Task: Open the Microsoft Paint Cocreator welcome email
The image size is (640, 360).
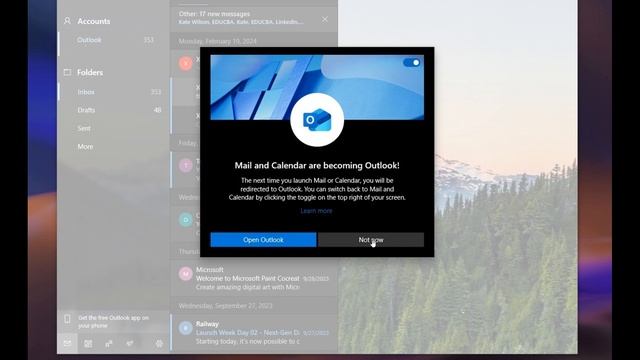Action: click(x=254, y=278)
